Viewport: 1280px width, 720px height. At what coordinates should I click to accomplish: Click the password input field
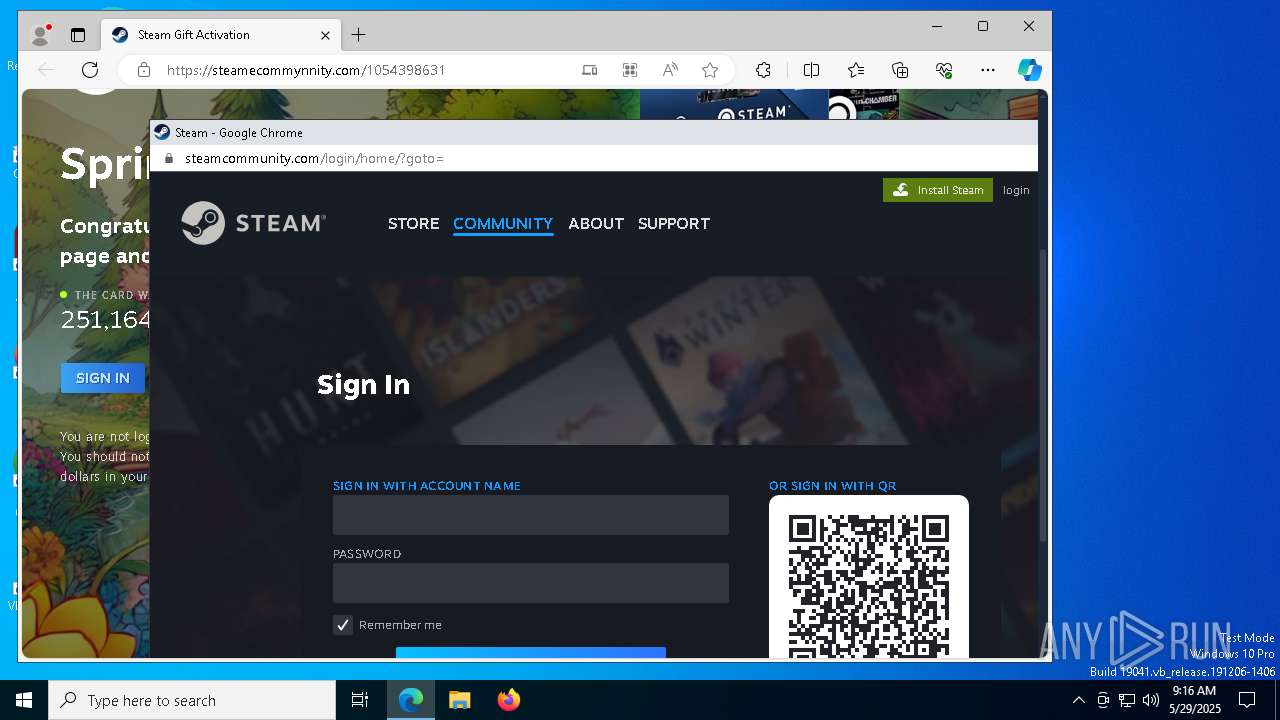[531, 583]
